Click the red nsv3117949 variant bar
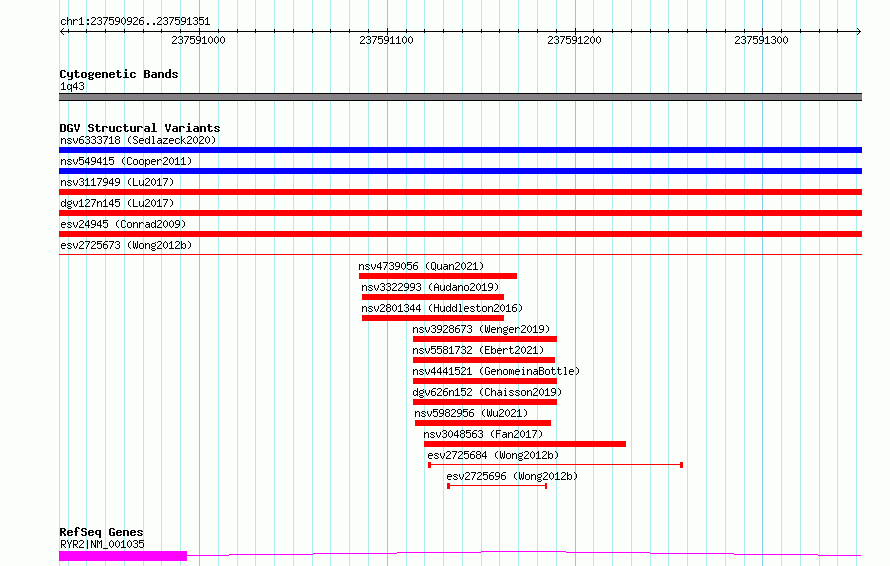This screenshot has width=890, height=566. coord(460,192)
